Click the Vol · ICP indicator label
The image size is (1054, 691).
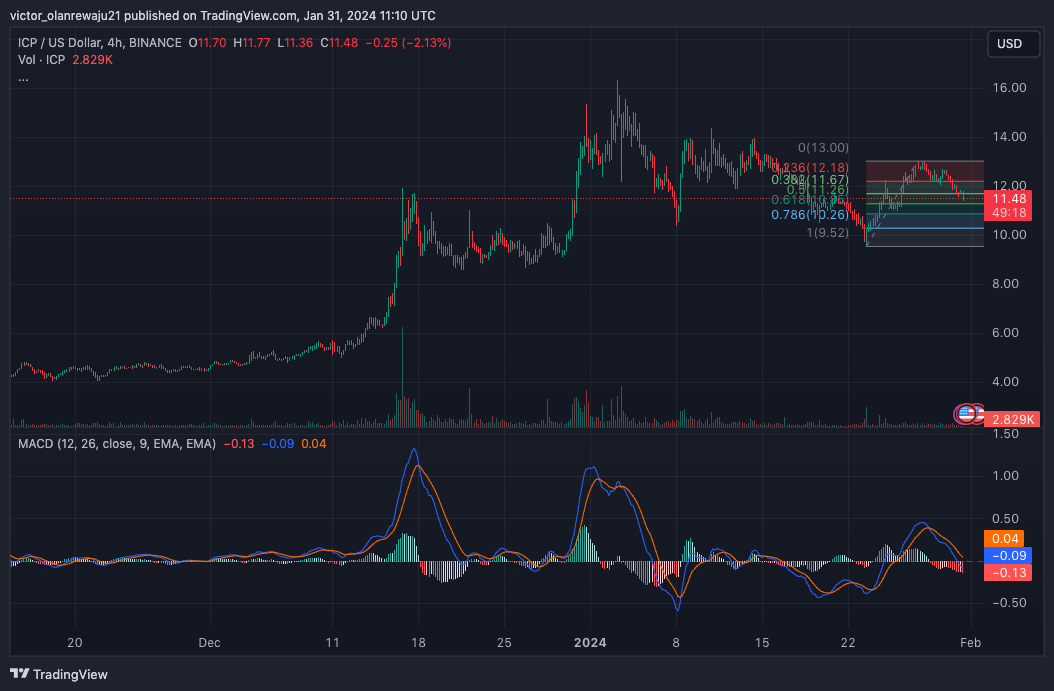(42, 60)
